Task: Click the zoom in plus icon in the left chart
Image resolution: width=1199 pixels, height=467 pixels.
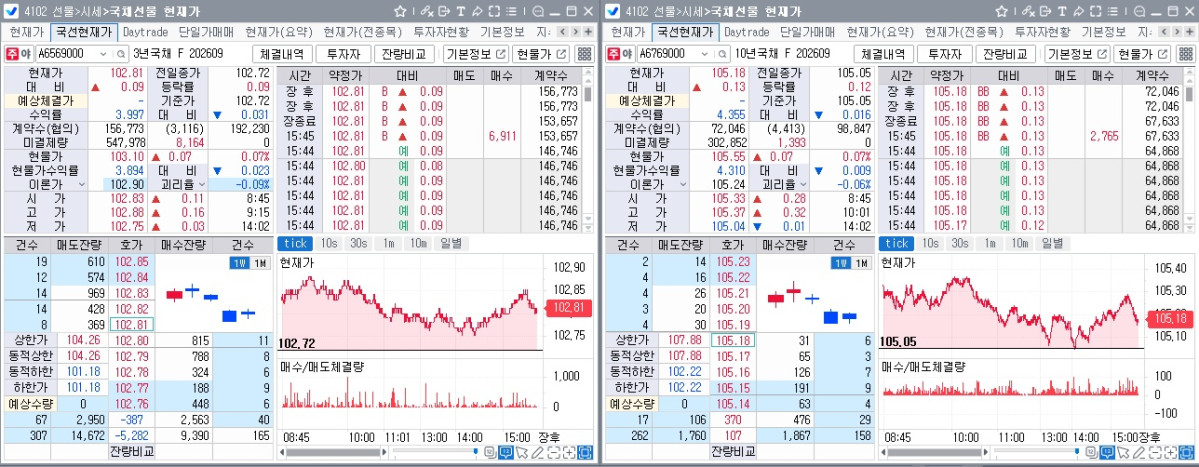Action: pyautogui.click(x=569, y=452)
